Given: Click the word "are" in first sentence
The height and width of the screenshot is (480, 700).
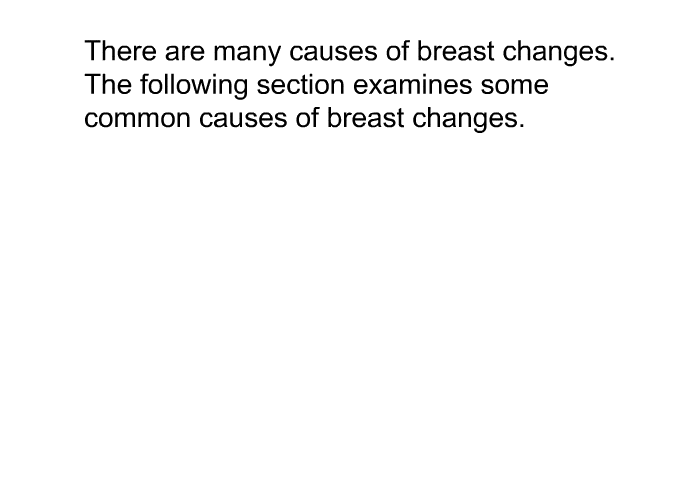Looking at the screenshot, I should (x=185, y=53).
